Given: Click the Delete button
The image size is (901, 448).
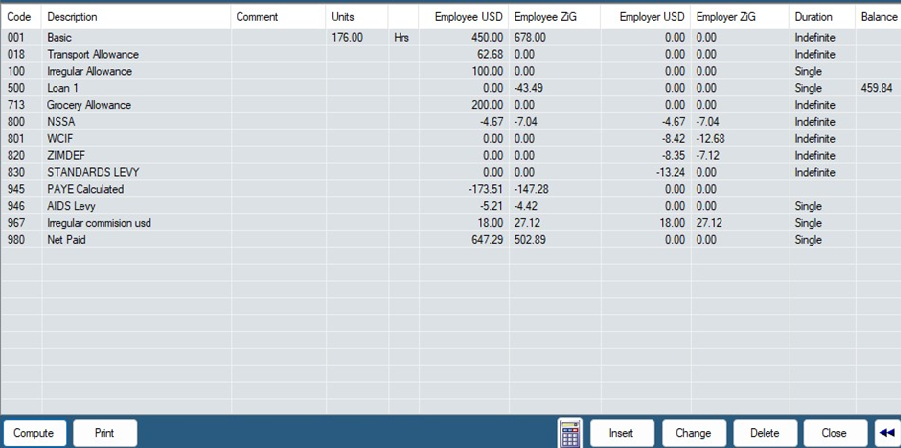Looking at the screenshot, I should tap(765, 433).
